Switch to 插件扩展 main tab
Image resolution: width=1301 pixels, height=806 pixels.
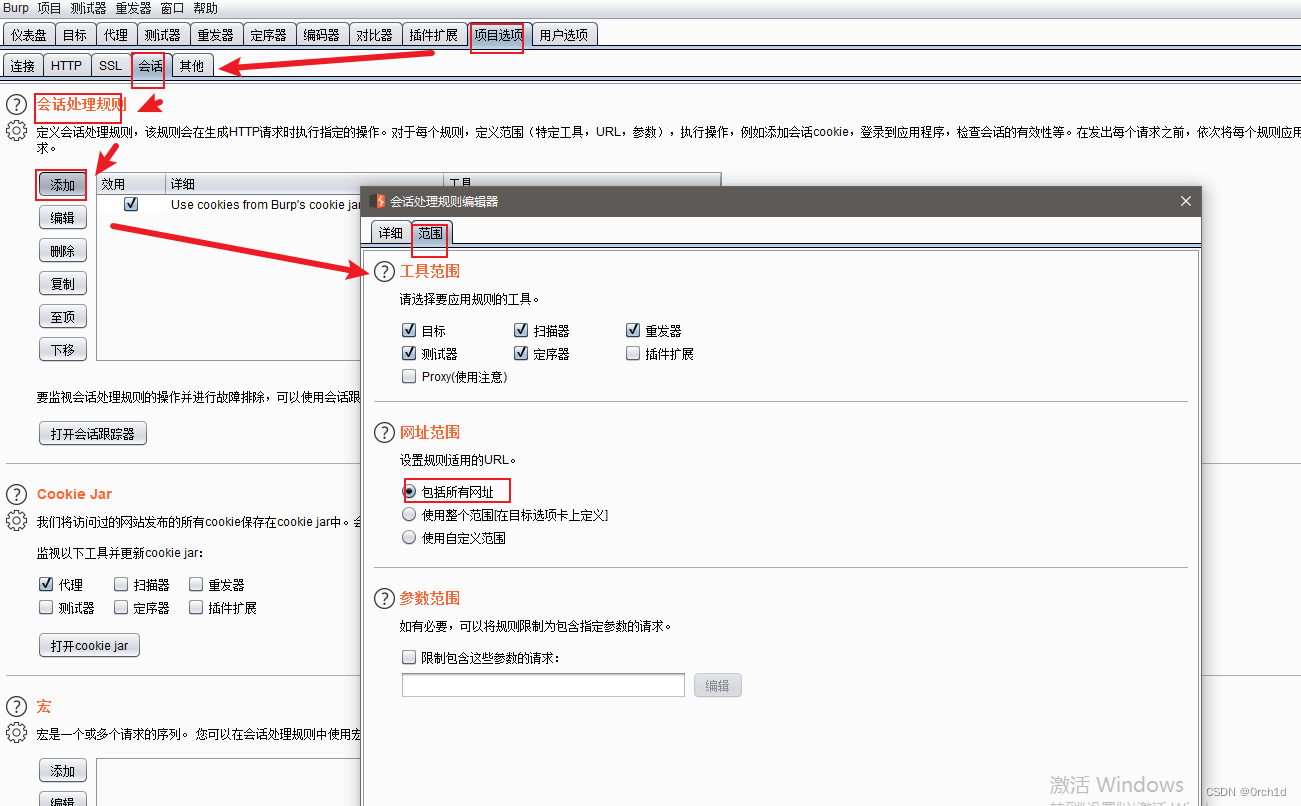pos(433,35)
